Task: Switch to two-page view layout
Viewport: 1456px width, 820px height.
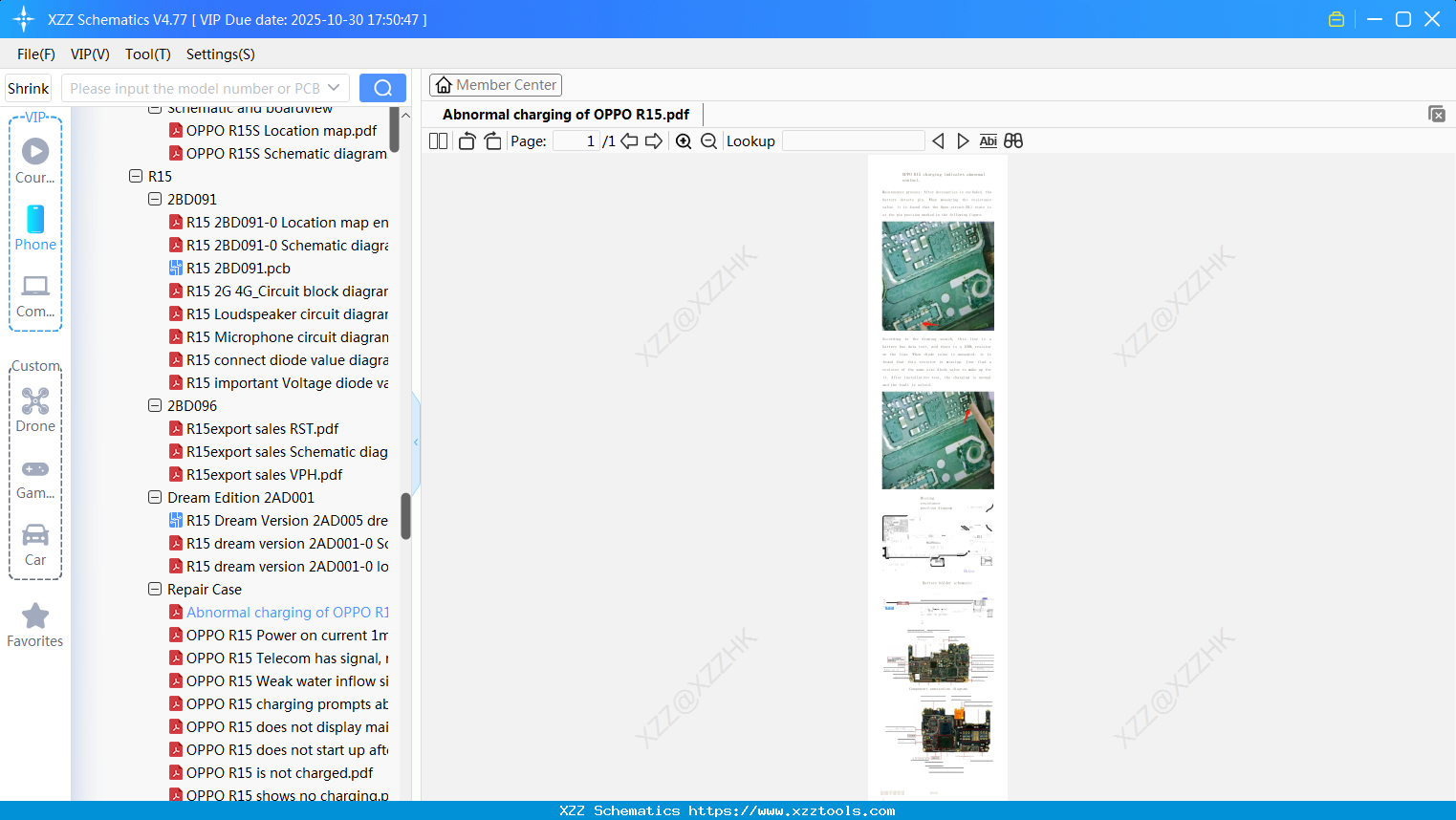Action: coord(439,141)
